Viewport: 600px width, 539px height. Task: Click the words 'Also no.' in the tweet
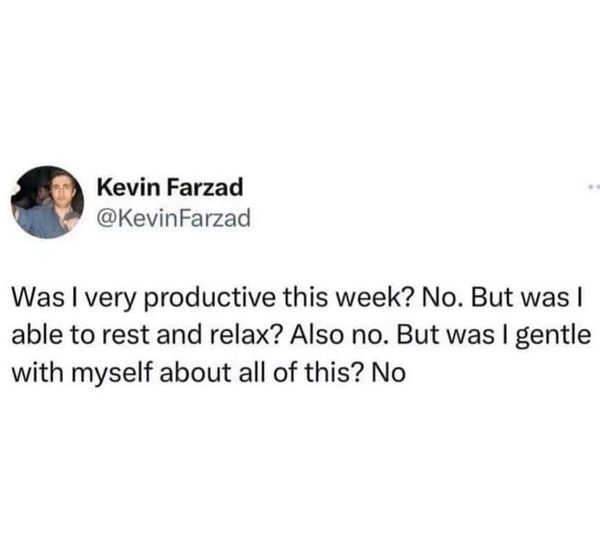tap(341, 334)
